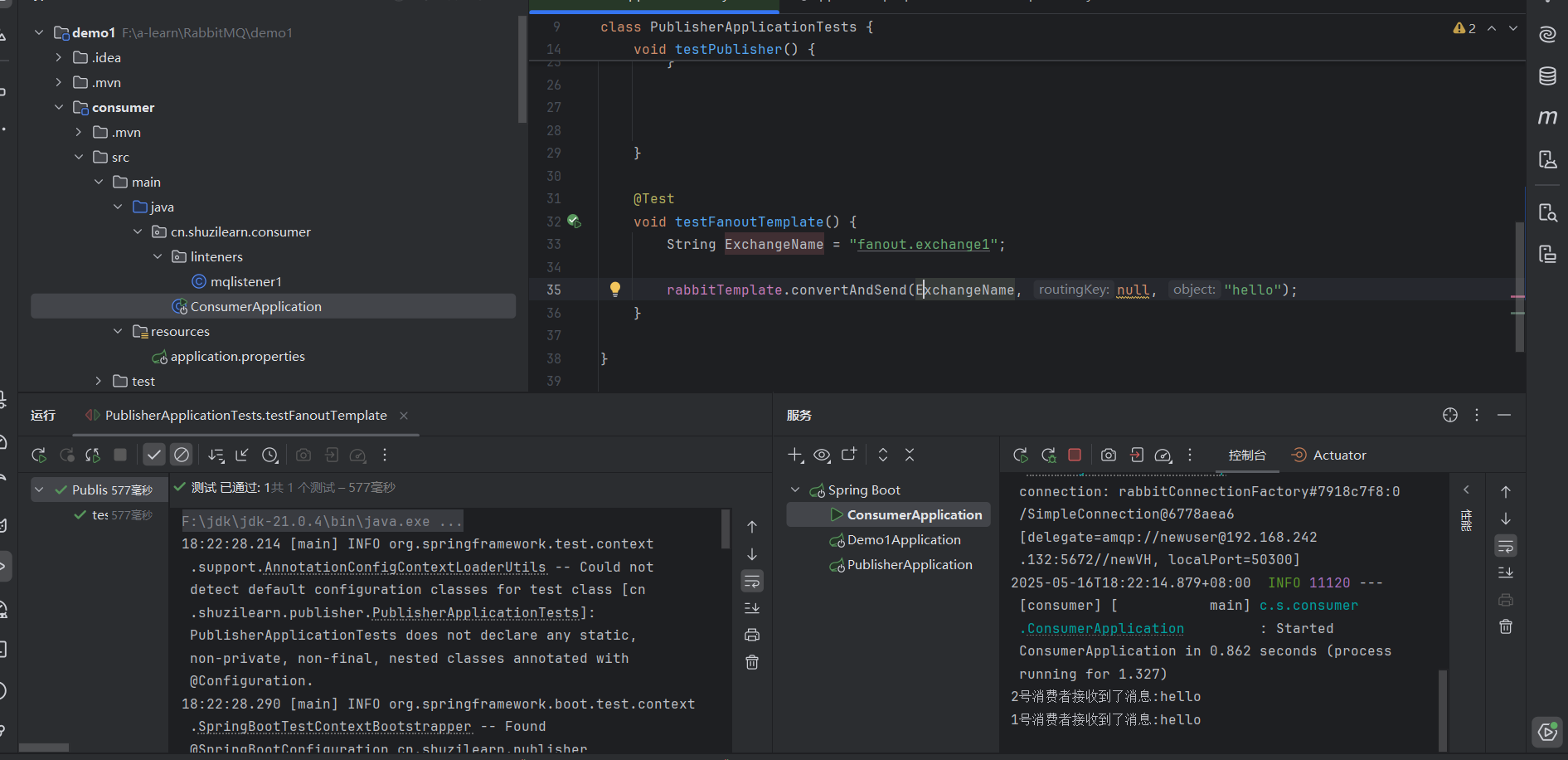
Task: Select the PublisherApplicationTests.testFanoutTemplate run tab
Action: (x=245, y=415)
